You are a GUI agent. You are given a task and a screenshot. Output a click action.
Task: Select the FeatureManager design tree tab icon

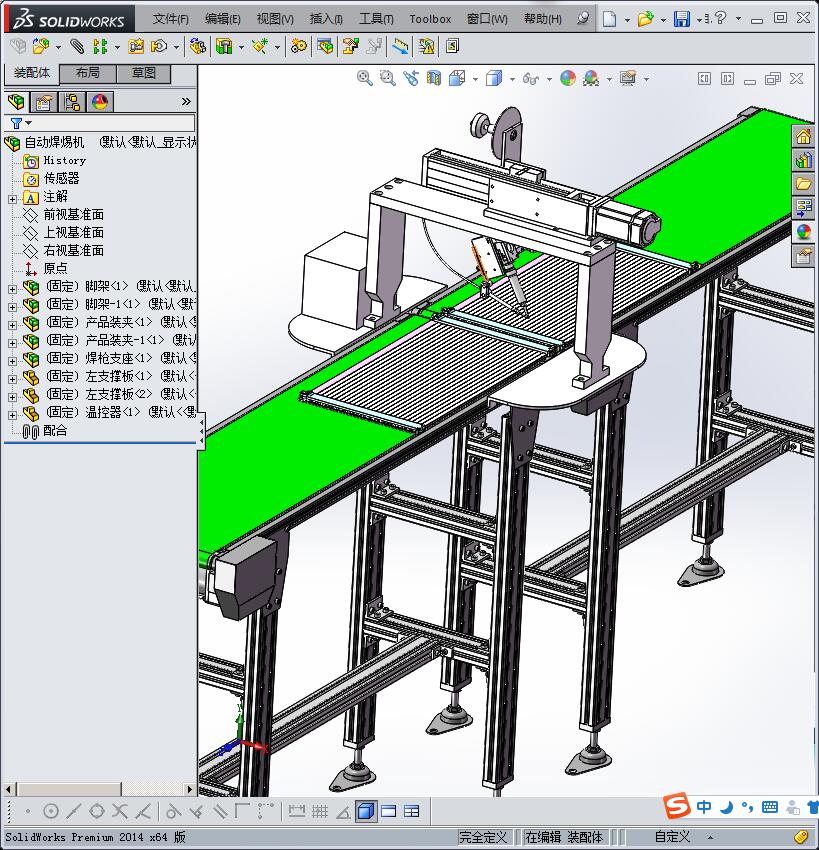coord(16,101)
